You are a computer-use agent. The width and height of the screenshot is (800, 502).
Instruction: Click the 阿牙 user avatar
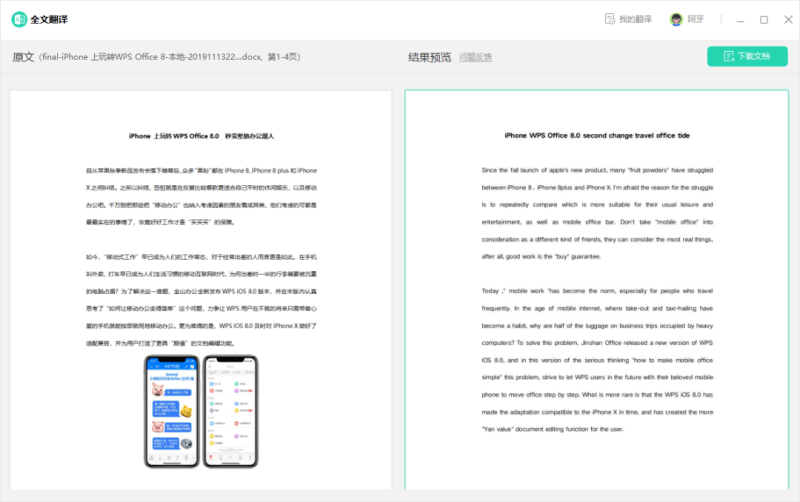point(676,19)
